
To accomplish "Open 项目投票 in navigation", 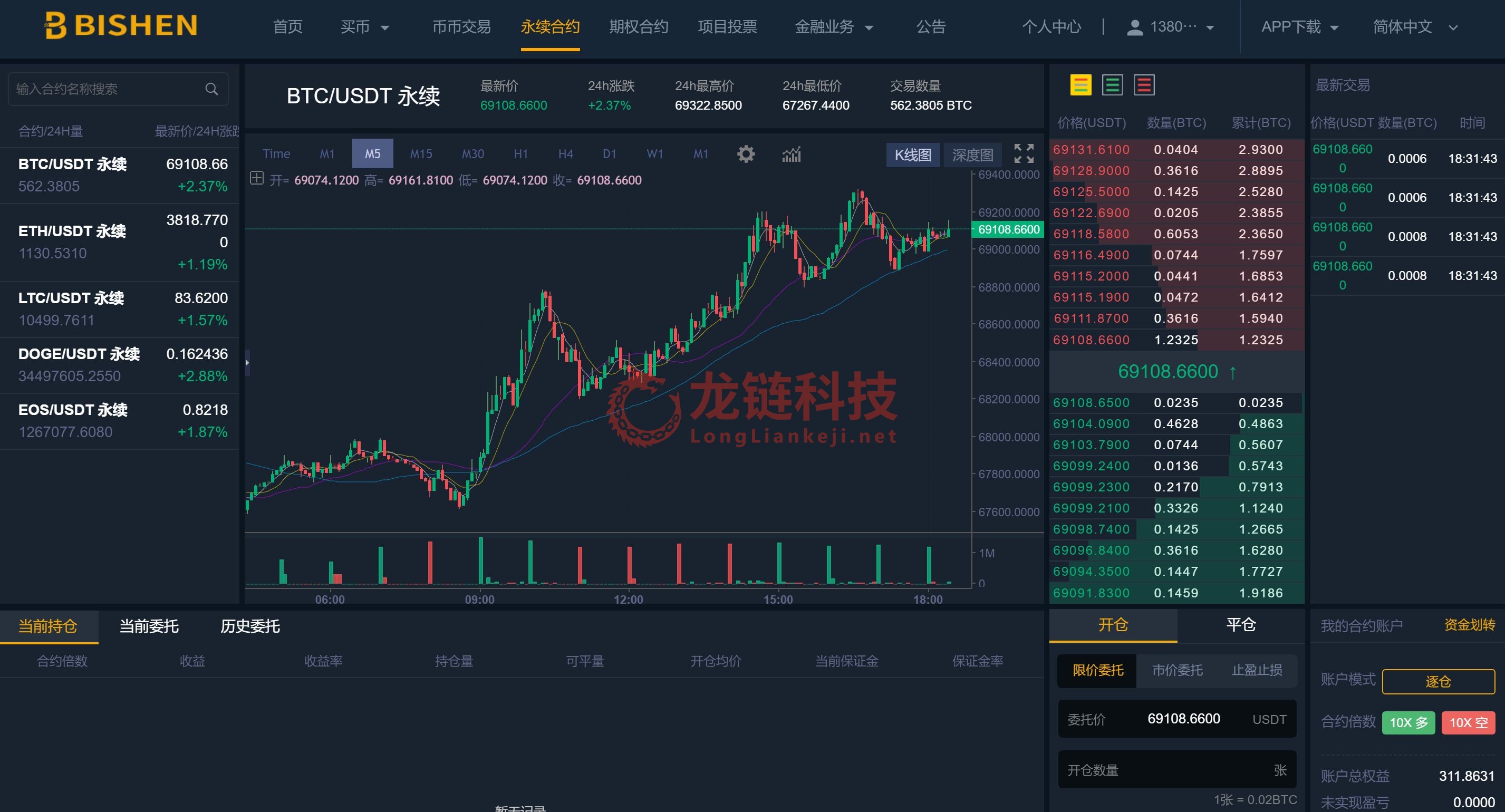I will point(727,27).
